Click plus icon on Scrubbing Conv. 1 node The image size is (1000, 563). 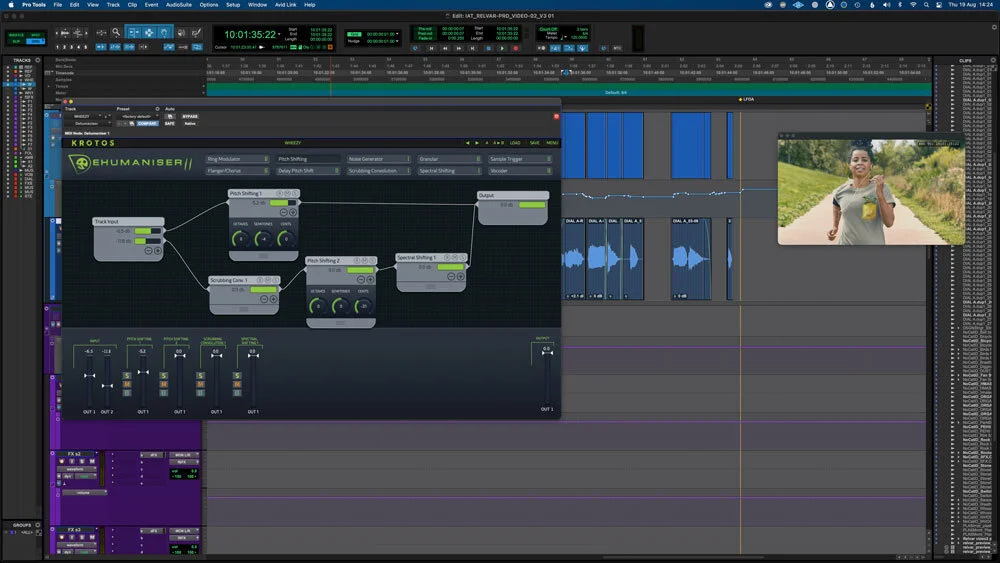[273, 299]
